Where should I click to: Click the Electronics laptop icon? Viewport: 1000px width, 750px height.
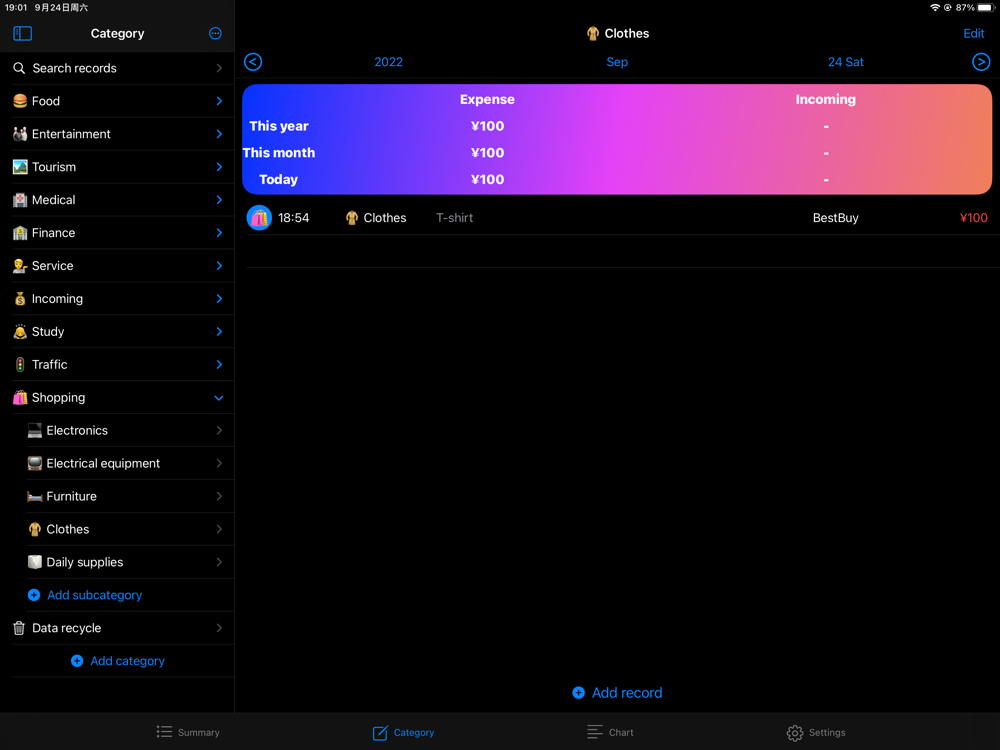point(34,430)
